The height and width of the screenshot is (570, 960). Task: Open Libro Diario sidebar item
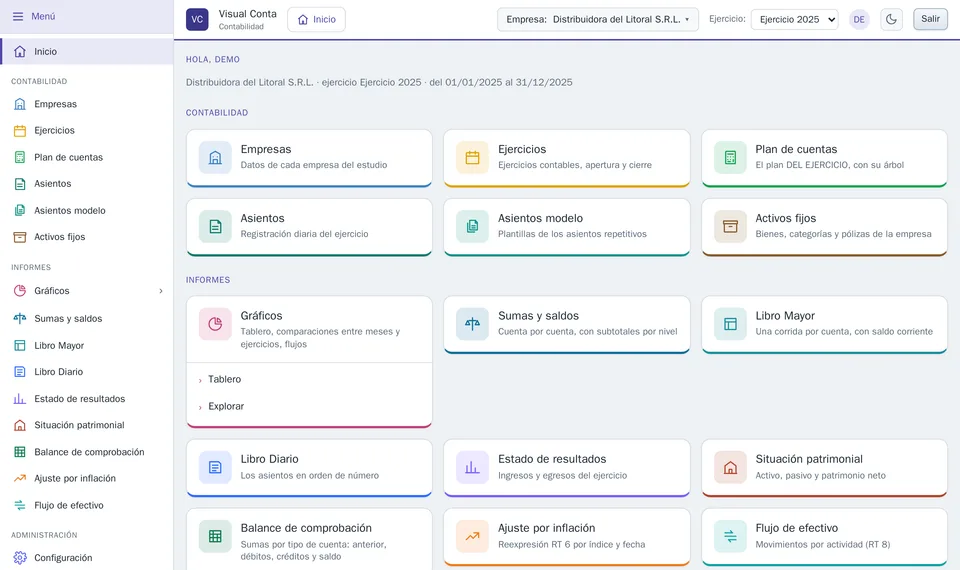point(87,372)
